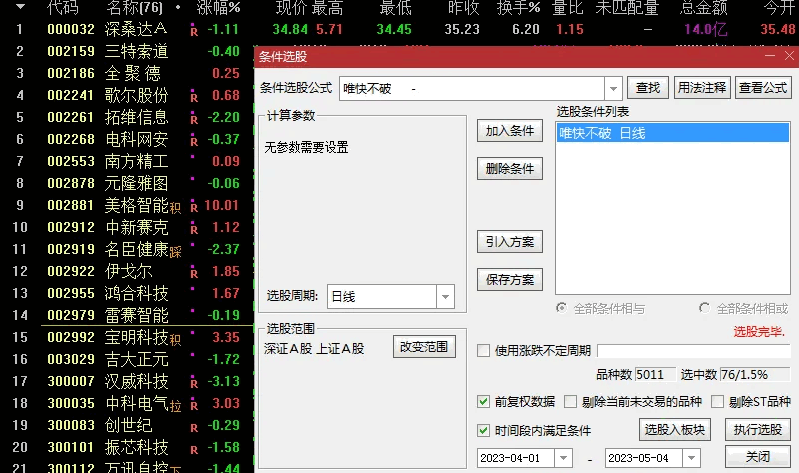
Task: Click the 关闭 button
Action: point(758,457)
